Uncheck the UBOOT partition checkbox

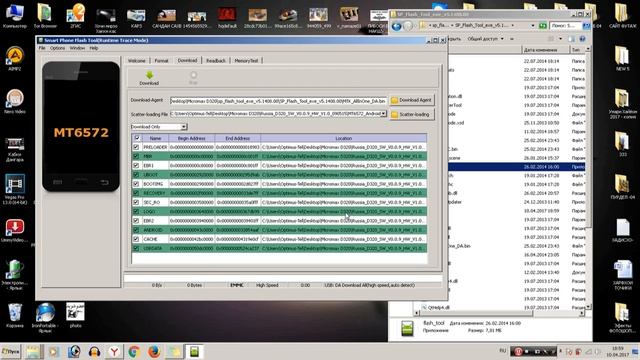(x=136, y=175)
